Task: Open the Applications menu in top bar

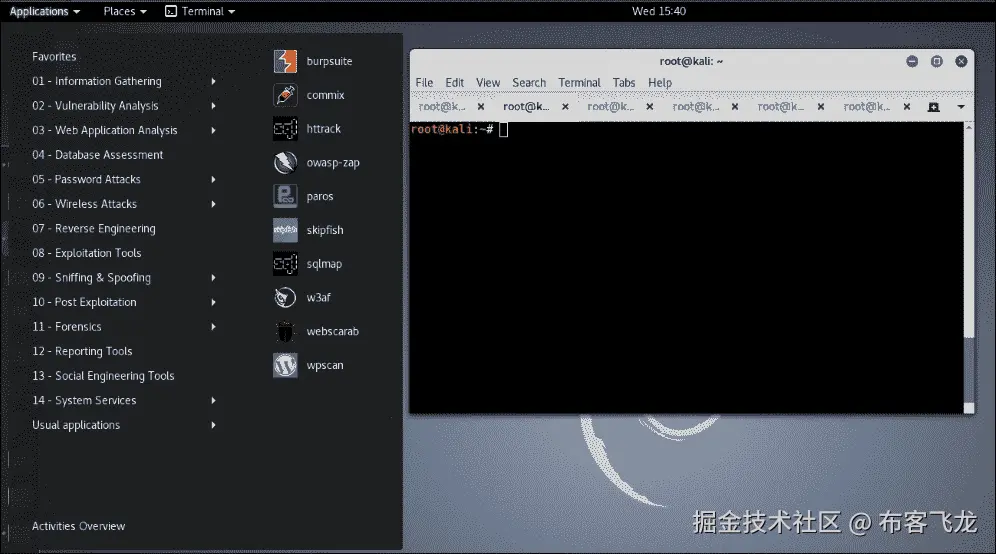Action: pyautogui.click(x=44, y=11)
